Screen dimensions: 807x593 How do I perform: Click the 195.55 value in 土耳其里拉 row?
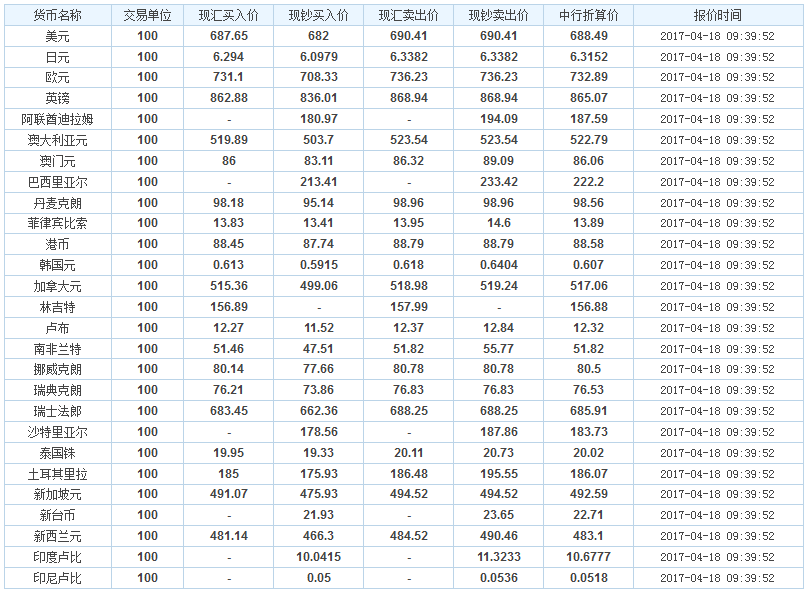(x=499, y=474)
